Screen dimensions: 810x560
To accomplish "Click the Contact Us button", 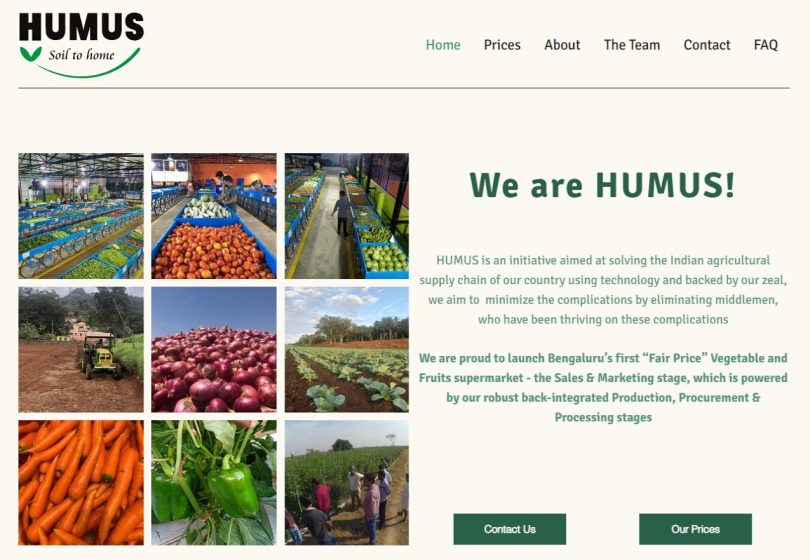I will (509, 529).
